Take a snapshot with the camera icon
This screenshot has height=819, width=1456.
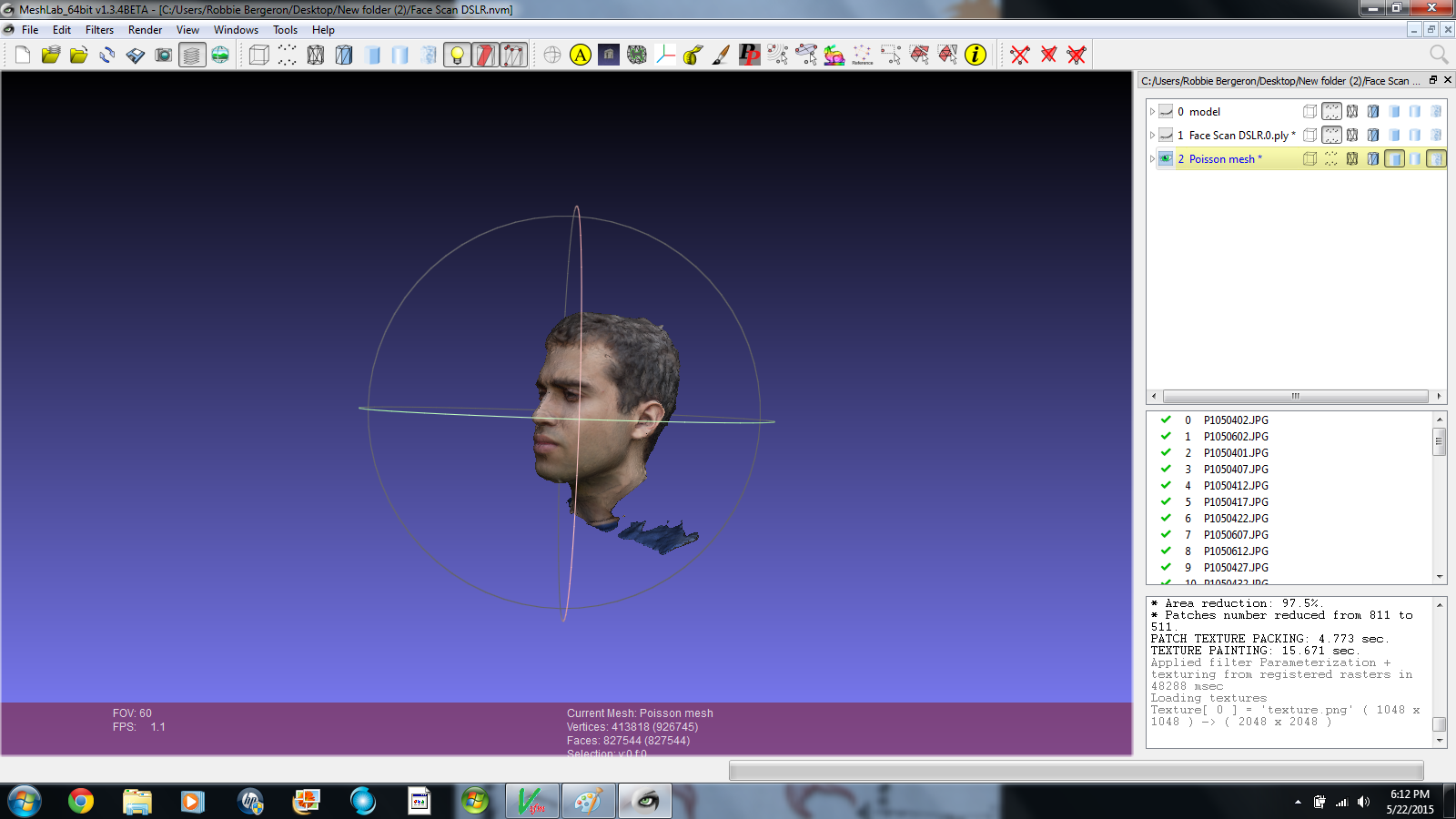click(x=164, y=56)
